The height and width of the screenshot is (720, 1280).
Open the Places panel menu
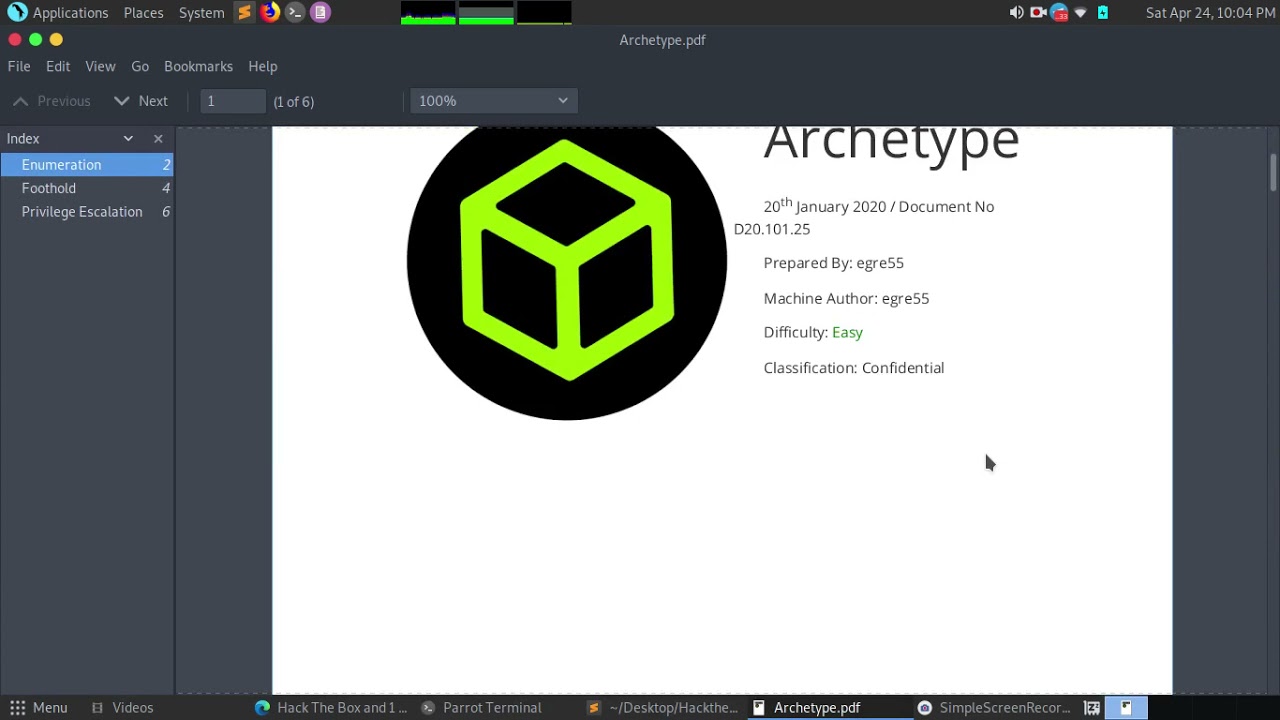coord(143,13)
